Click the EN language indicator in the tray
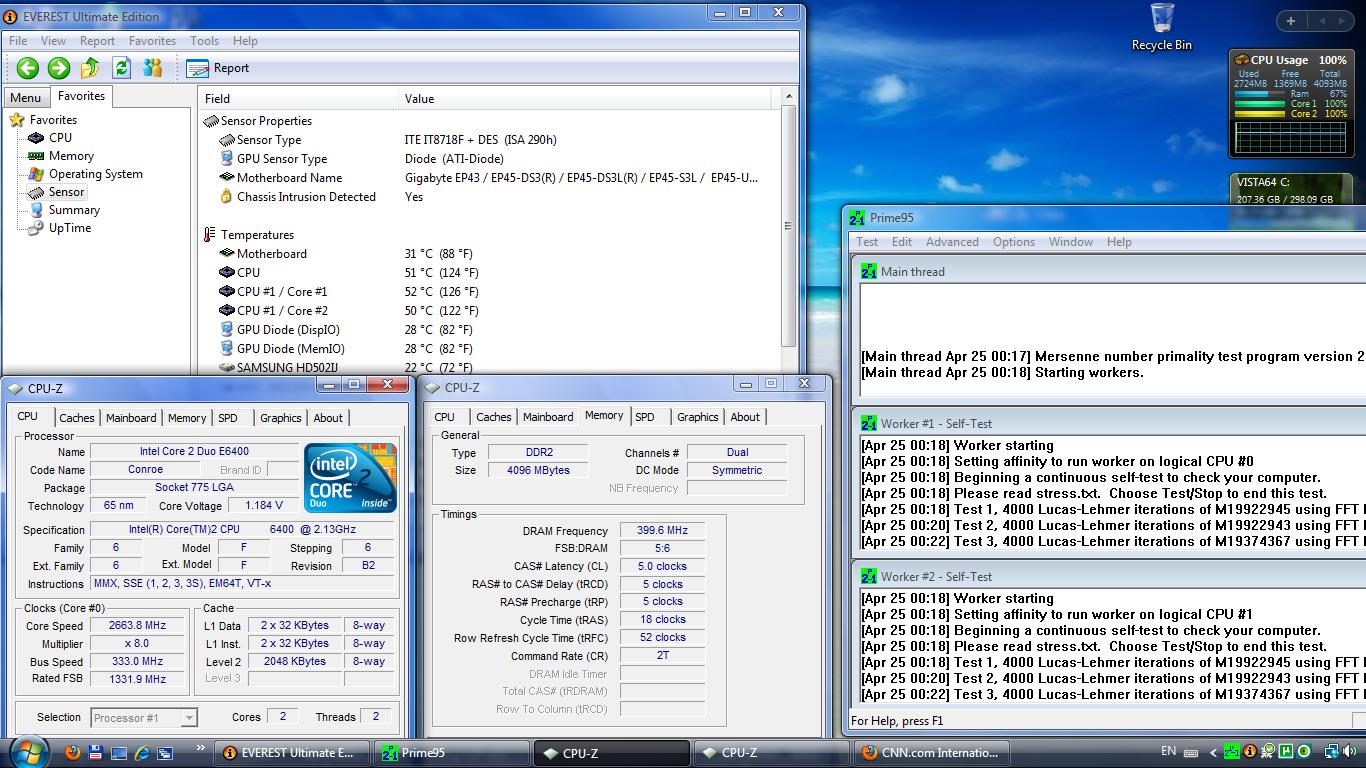The width and height of the screenshot is (1366, 768). point(1168,751)
